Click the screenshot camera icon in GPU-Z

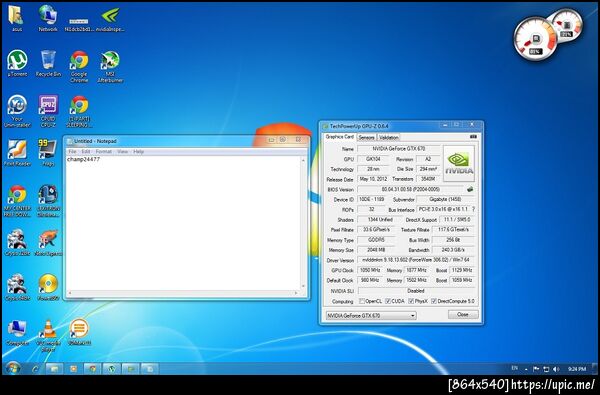473,137
